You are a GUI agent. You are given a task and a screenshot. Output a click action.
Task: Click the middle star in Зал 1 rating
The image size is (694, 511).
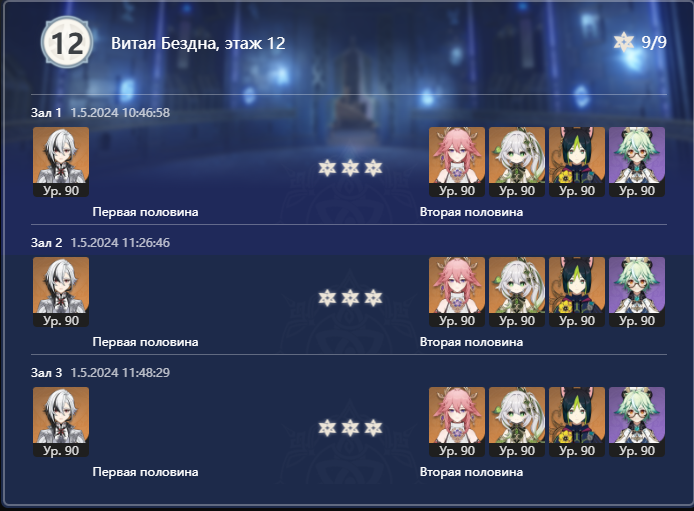(350, 168)
